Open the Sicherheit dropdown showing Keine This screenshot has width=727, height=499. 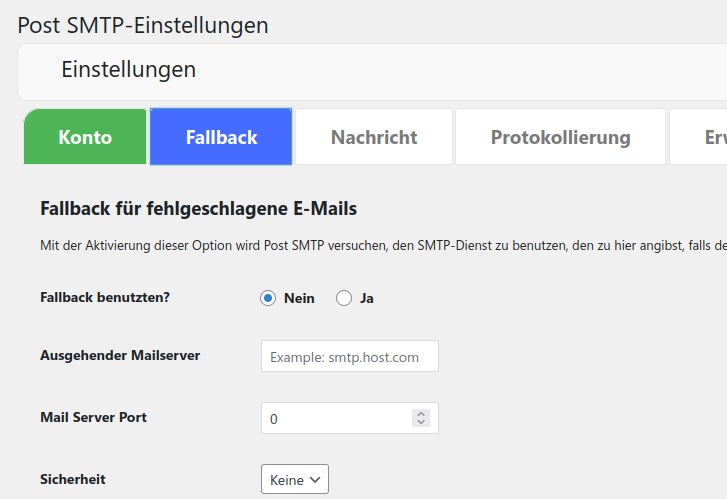pos(295,480)
